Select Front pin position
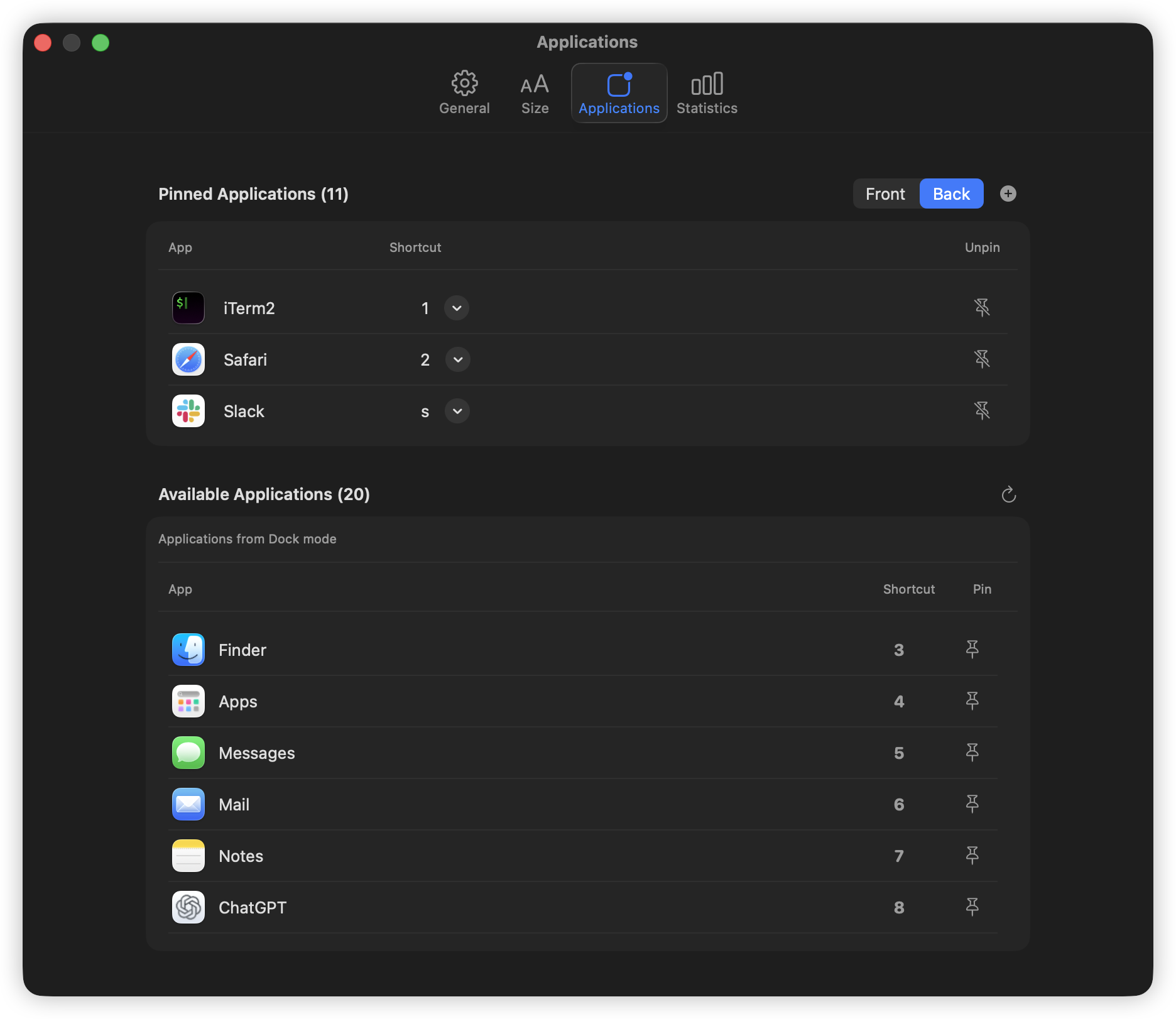 pyautogui.click(x=885, y=193)
